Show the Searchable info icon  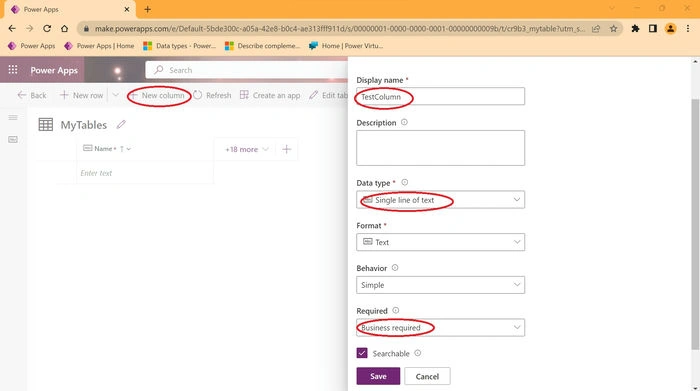tap(417, 353)
